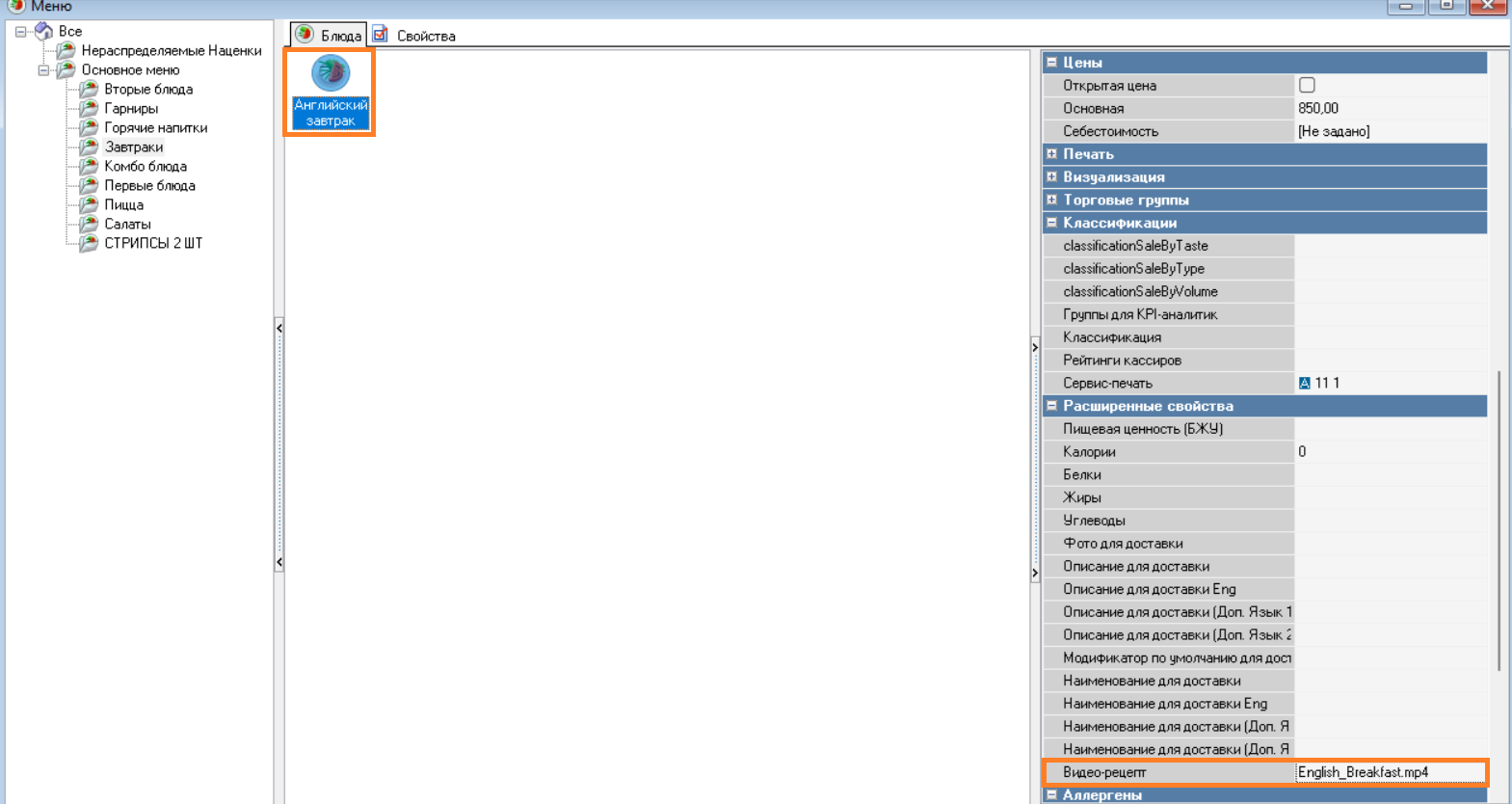Click the Завтраки folder icon in tree
Viewport: 1512px width, 804px height.
tap(89, 147)
